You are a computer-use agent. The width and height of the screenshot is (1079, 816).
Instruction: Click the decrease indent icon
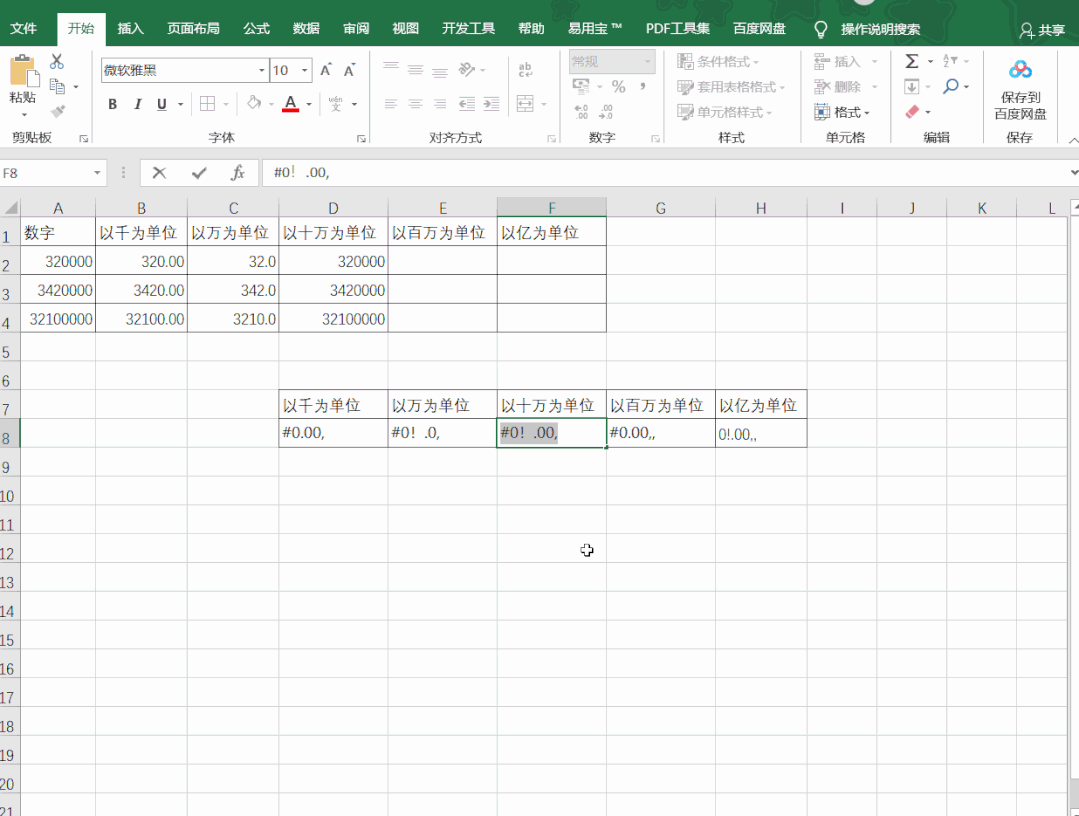[x=467, y=104]
